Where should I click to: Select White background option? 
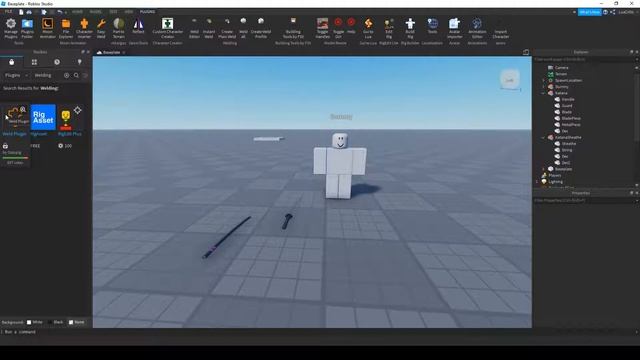click(x=35, y=322)
